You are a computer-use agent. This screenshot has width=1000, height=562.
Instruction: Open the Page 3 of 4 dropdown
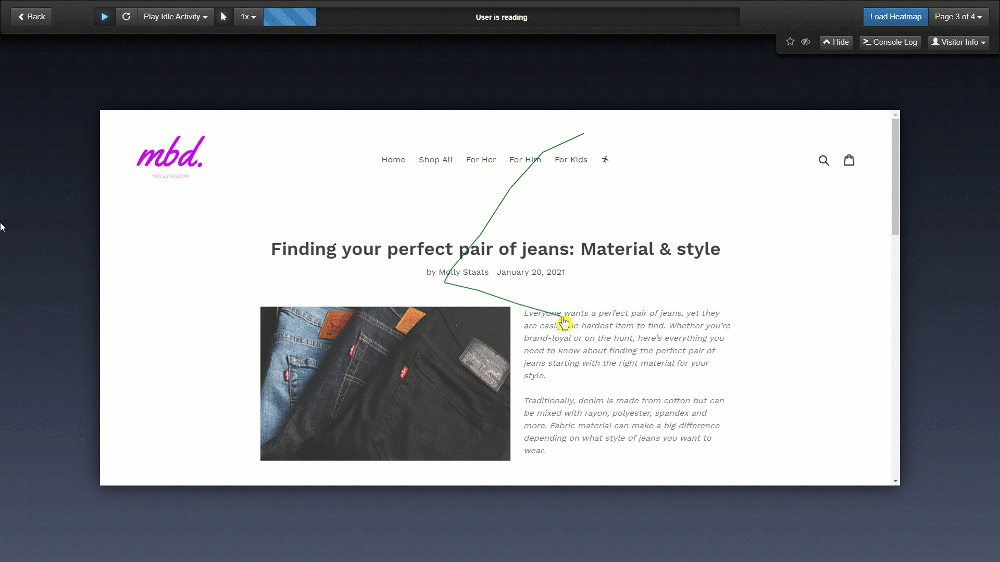click(959, 17)
